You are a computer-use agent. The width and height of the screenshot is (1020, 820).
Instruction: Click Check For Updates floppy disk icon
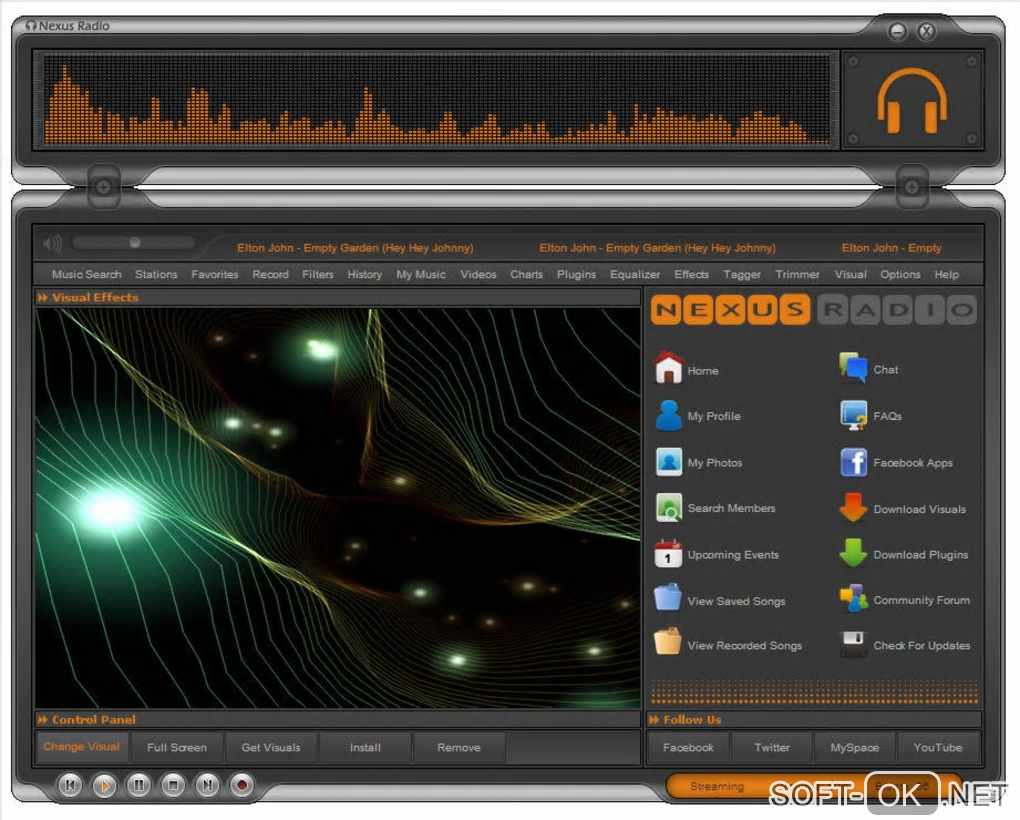point(853,644)
